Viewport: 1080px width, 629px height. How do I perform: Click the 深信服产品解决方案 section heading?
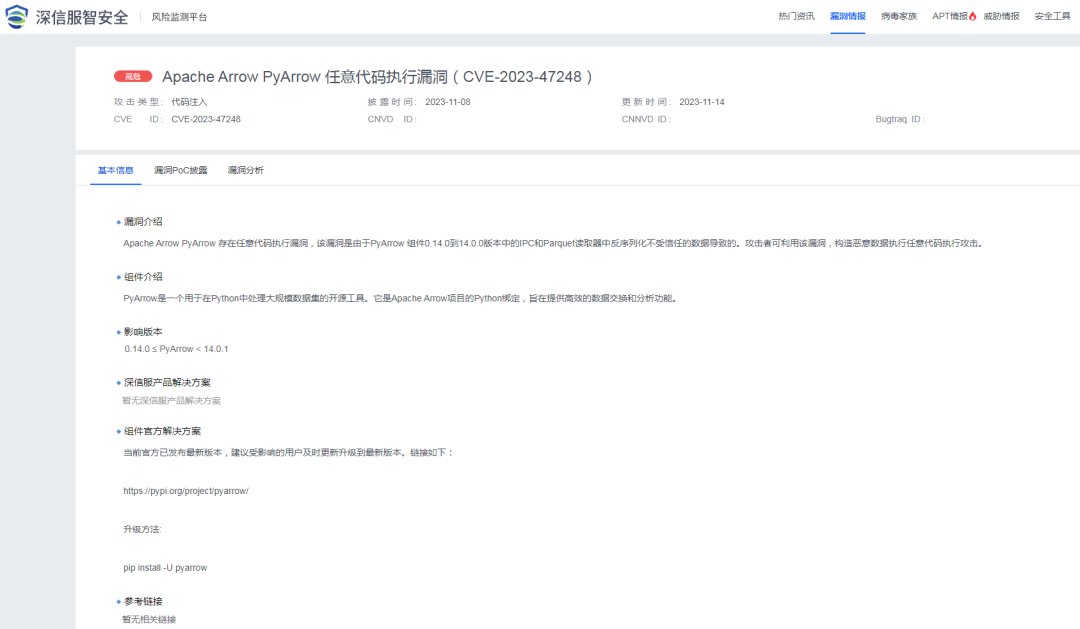click(167, 382)
